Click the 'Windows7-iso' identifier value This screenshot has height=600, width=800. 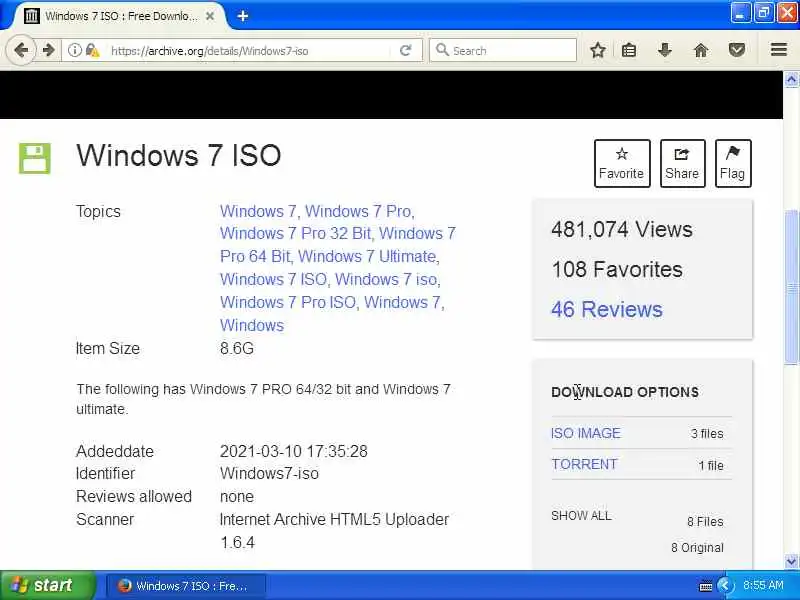(x=269, y=473)
